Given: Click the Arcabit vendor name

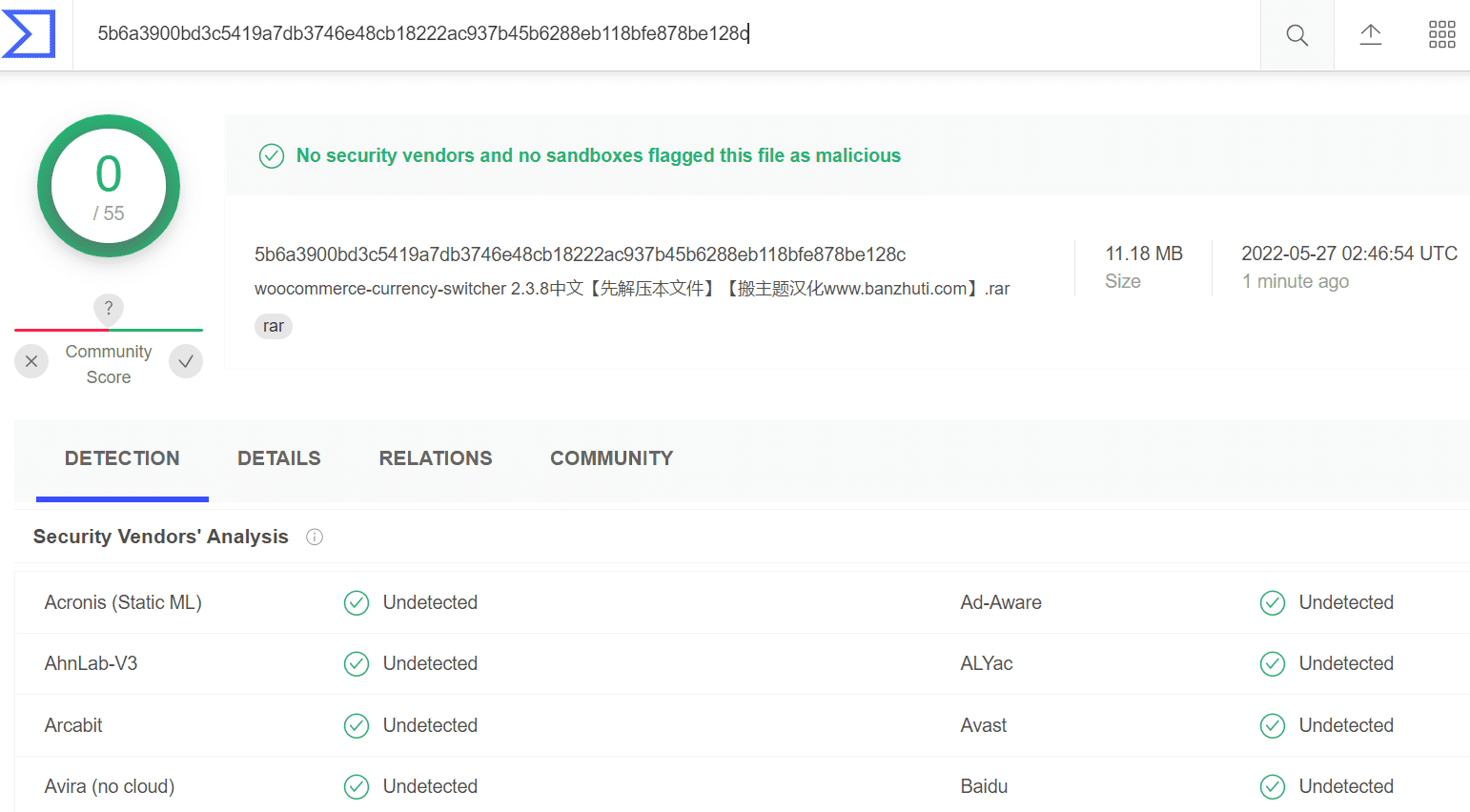Looking at the screenshot, I should pyautogui.click(x=73, y=725).
